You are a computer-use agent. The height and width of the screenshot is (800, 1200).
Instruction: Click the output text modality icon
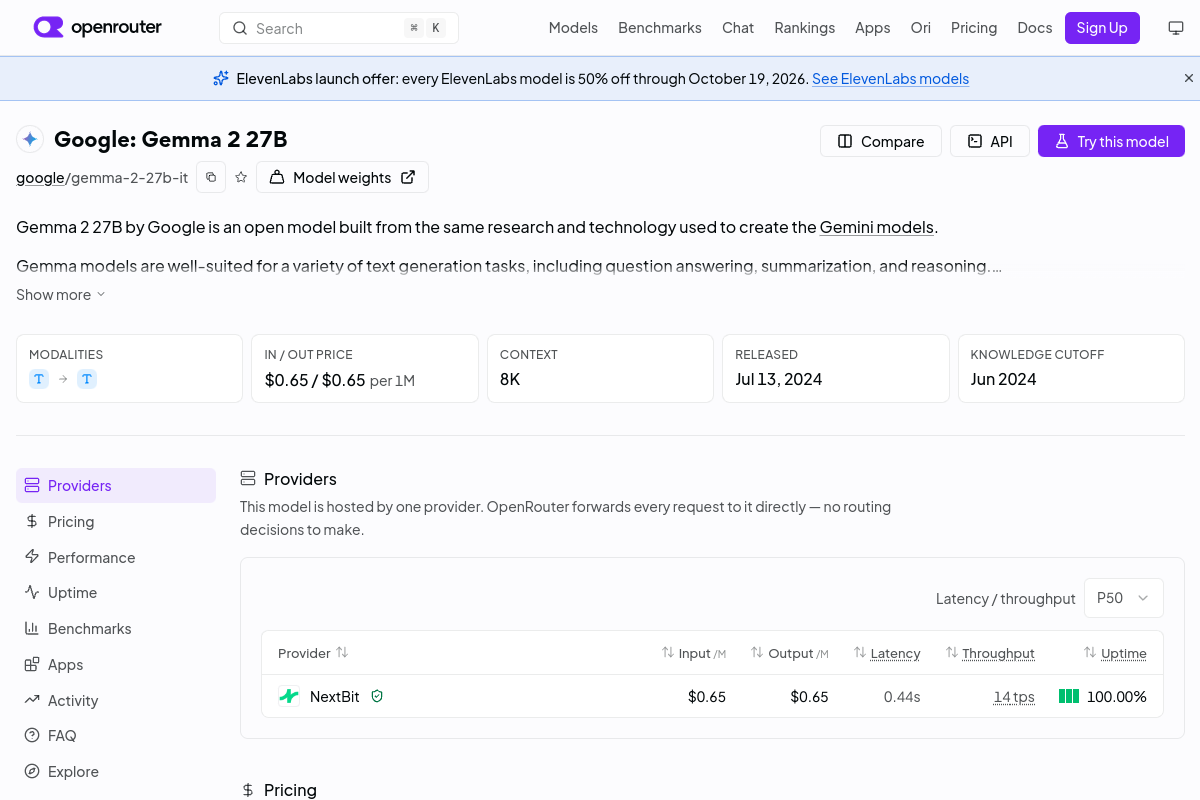(x=87, y=379)
